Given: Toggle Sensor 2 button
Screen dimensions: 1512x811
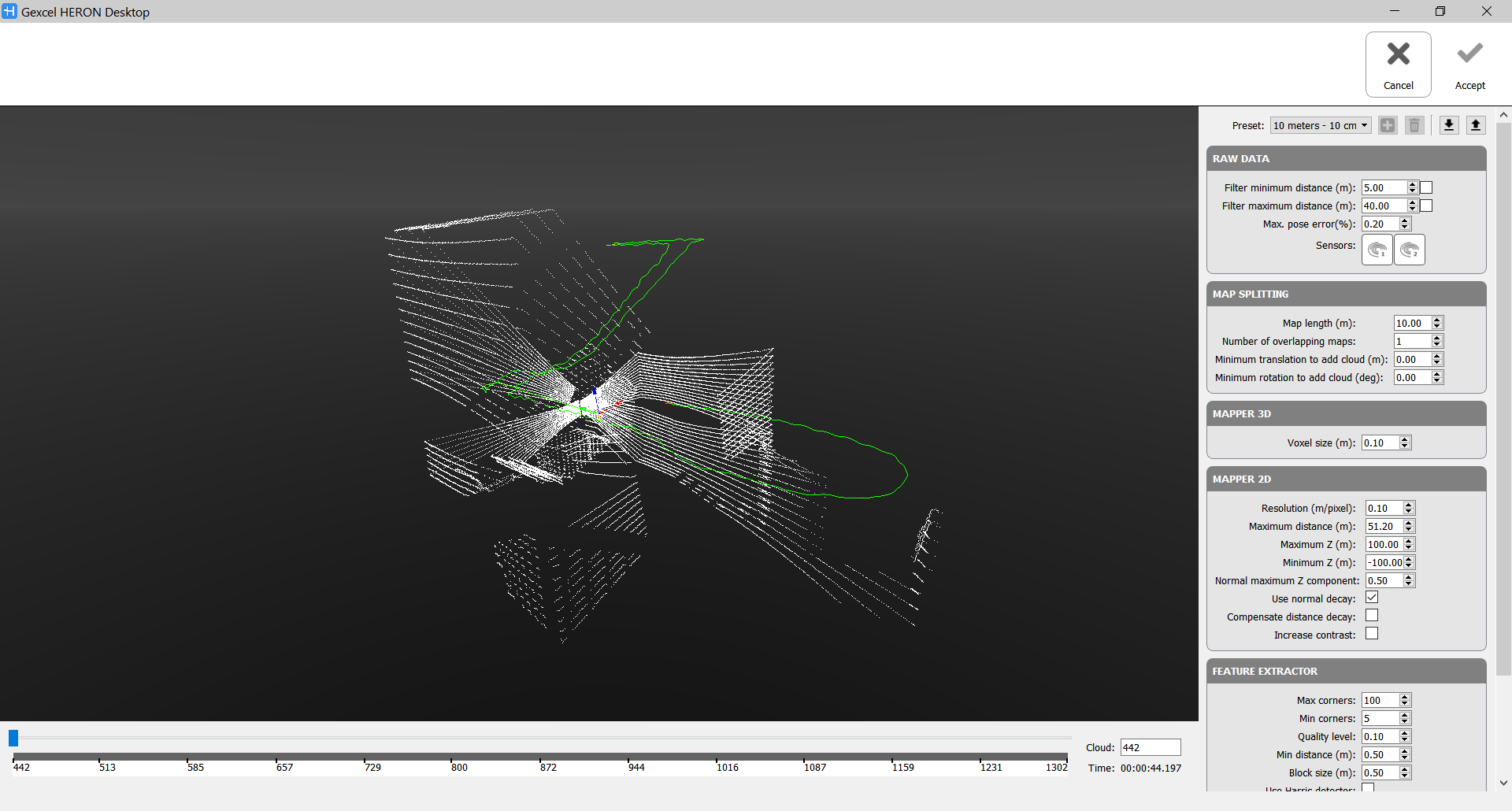Looking at the screenshot, I should [x=1410, y=250].
